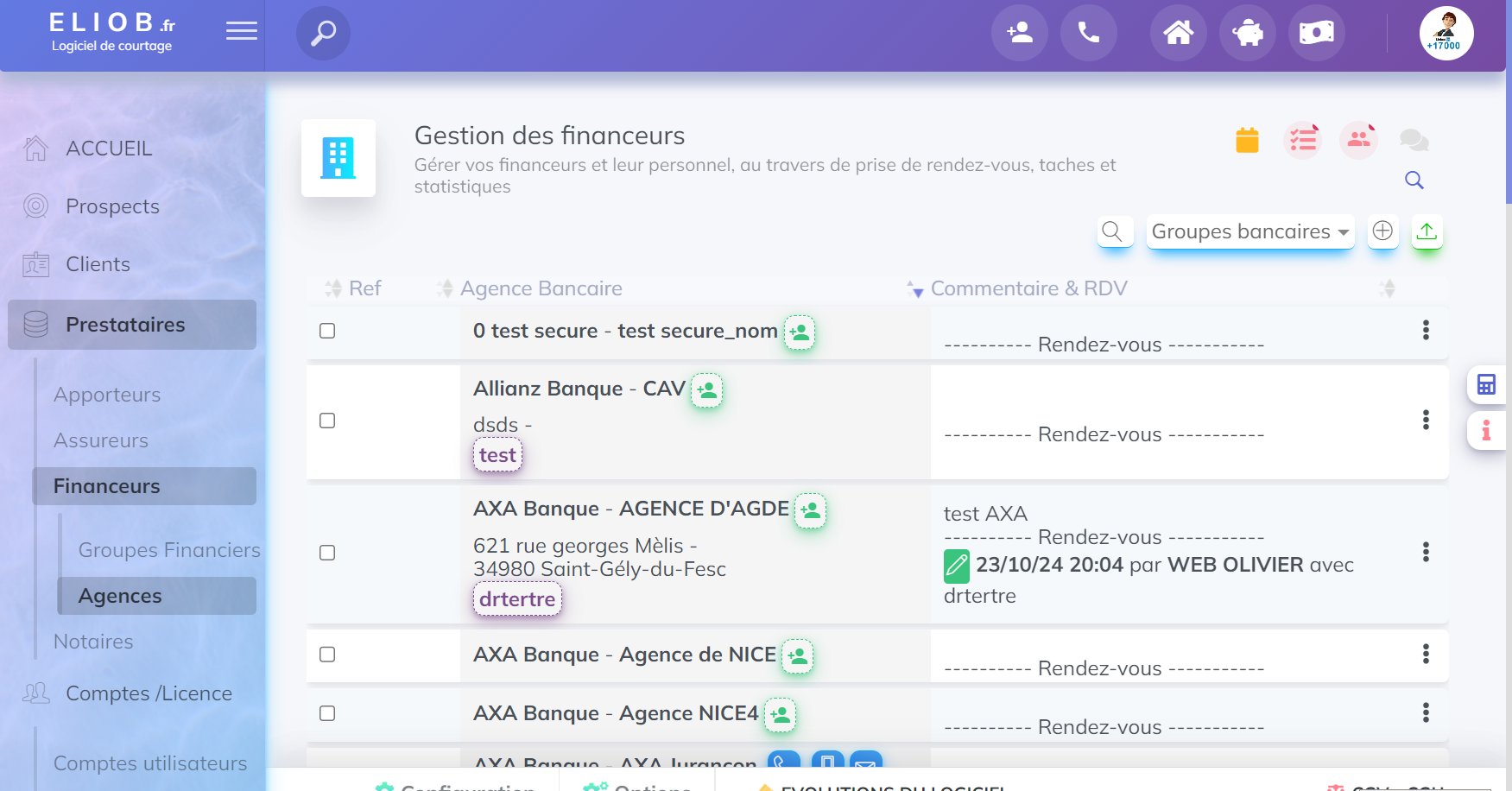Go to home icon in top bar

point(1179,33)
